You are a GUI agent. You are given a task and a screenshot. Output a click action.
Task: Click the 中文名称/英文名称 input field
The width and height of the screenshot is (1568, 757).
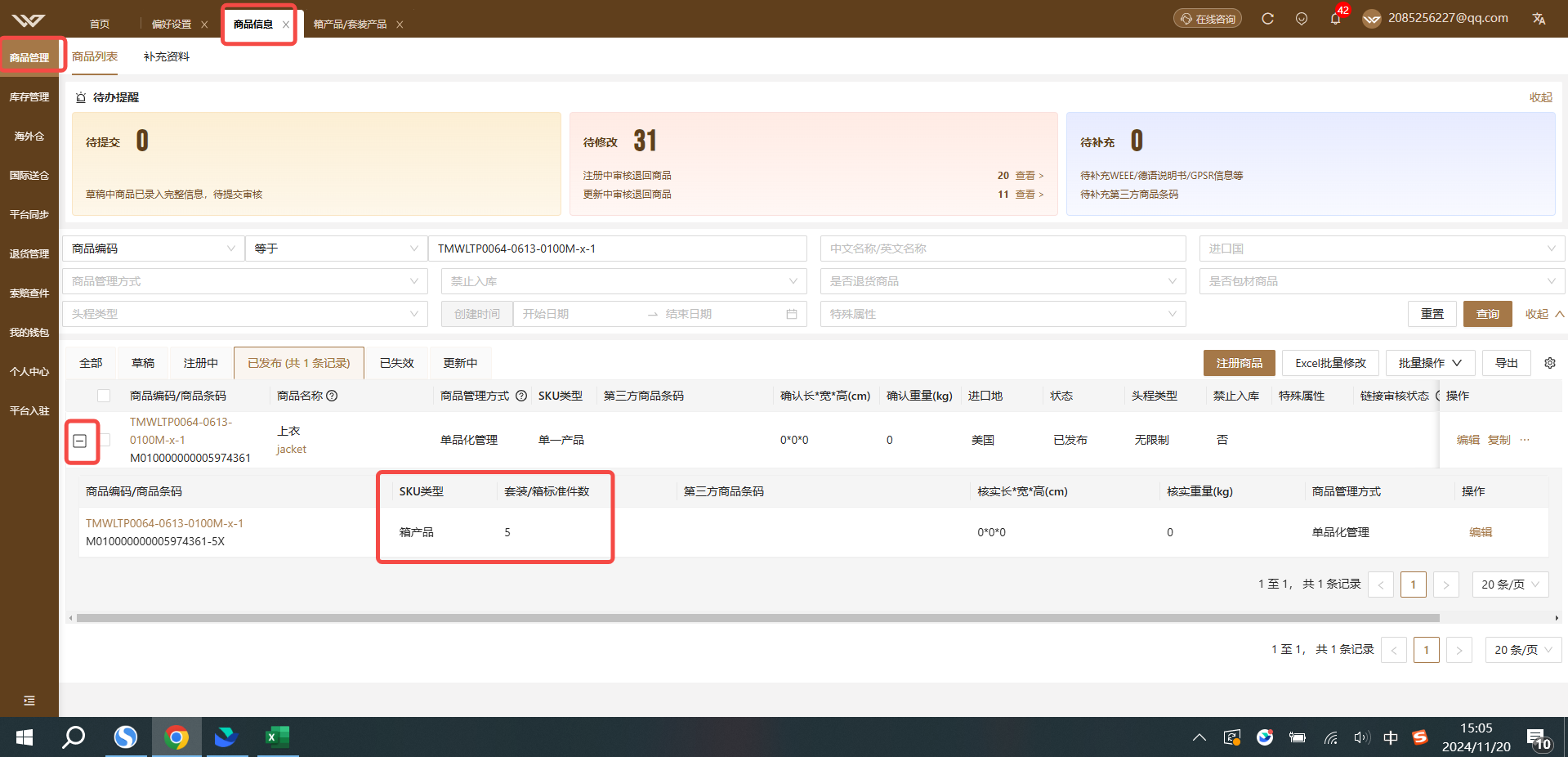pos(1003,249)
